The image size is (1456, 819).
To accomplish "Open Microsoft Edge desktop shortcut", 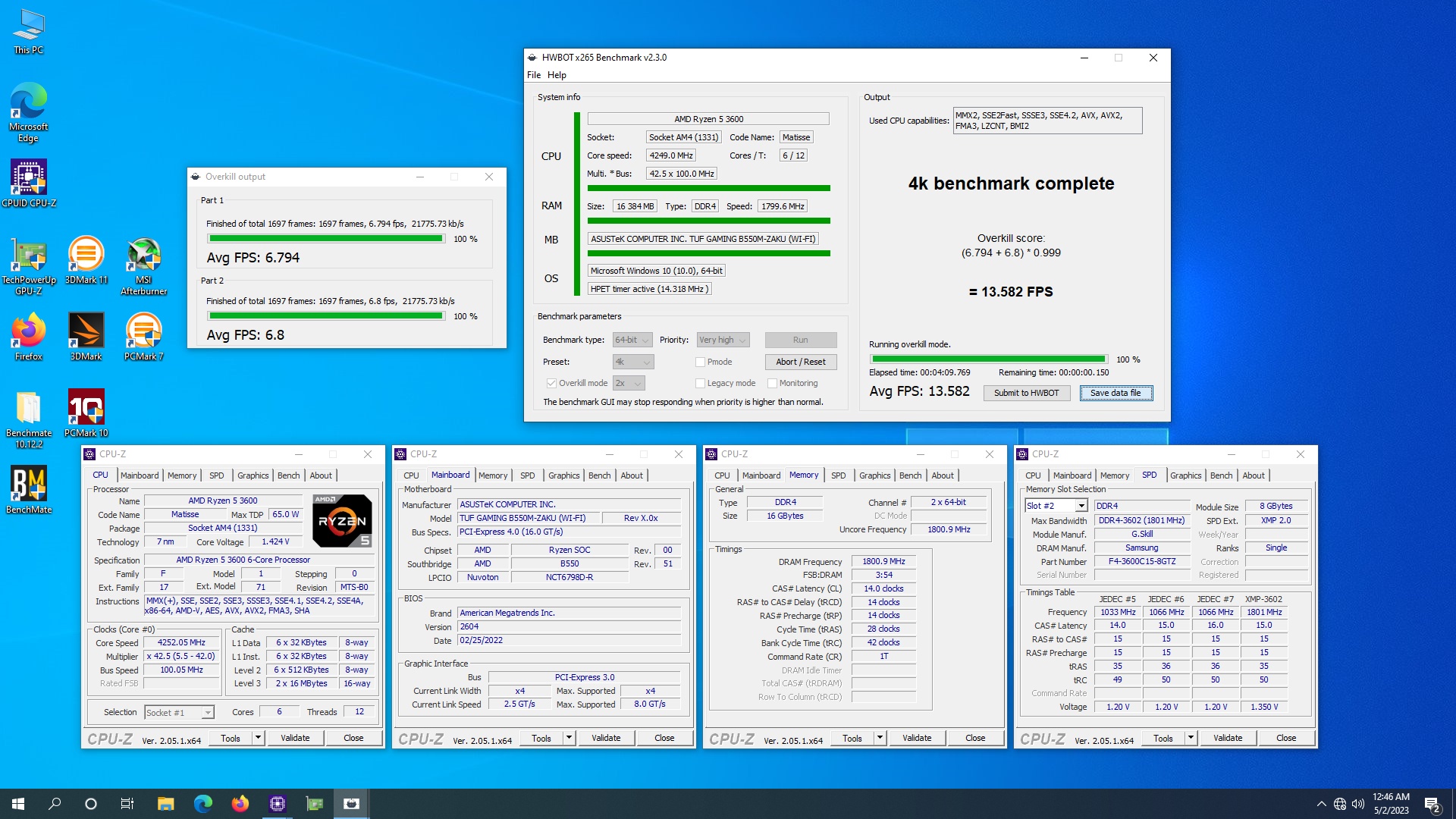I will click(29, 112).
